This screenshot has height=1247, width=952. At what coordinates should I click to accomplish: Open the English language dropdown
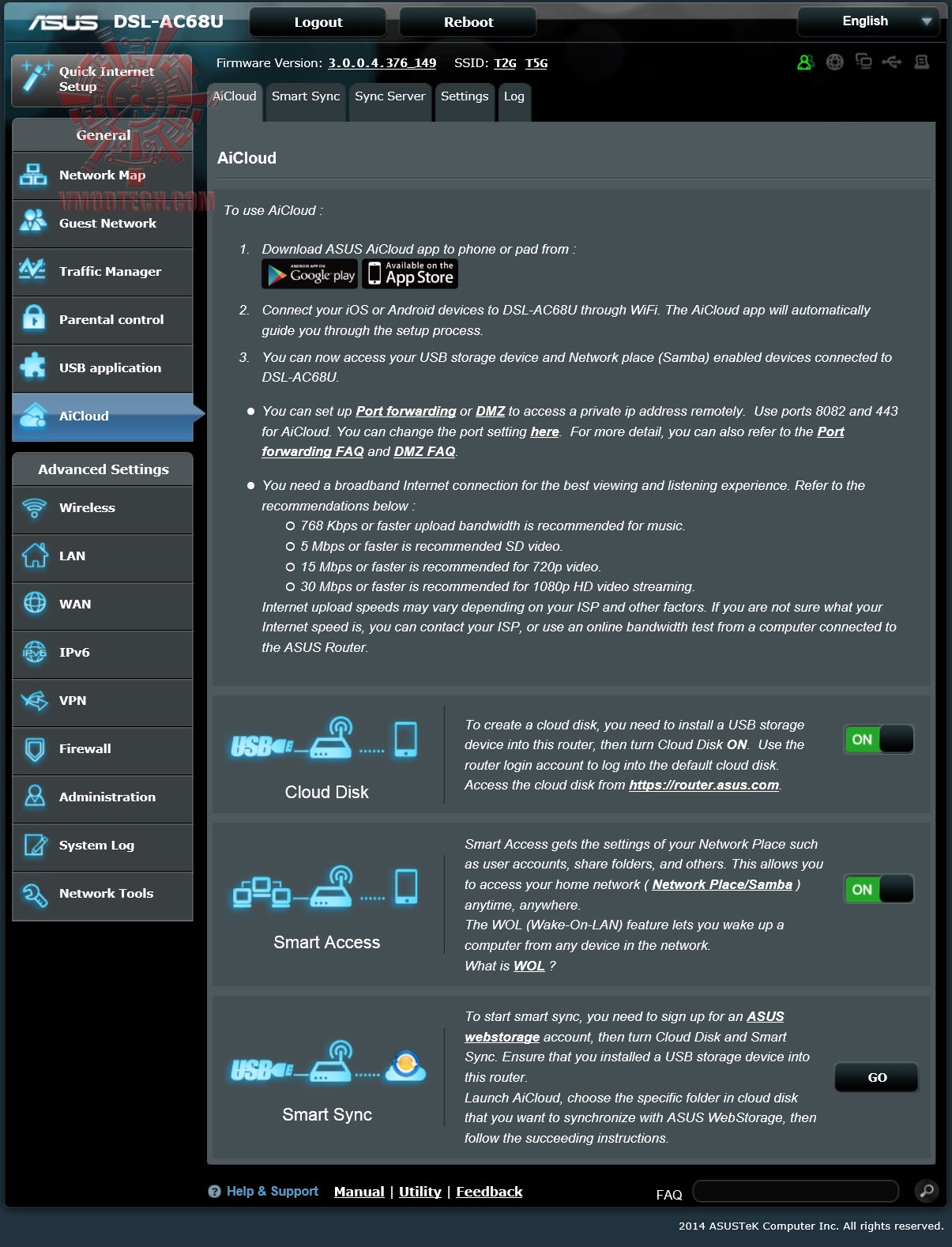(x=868, y=21)
